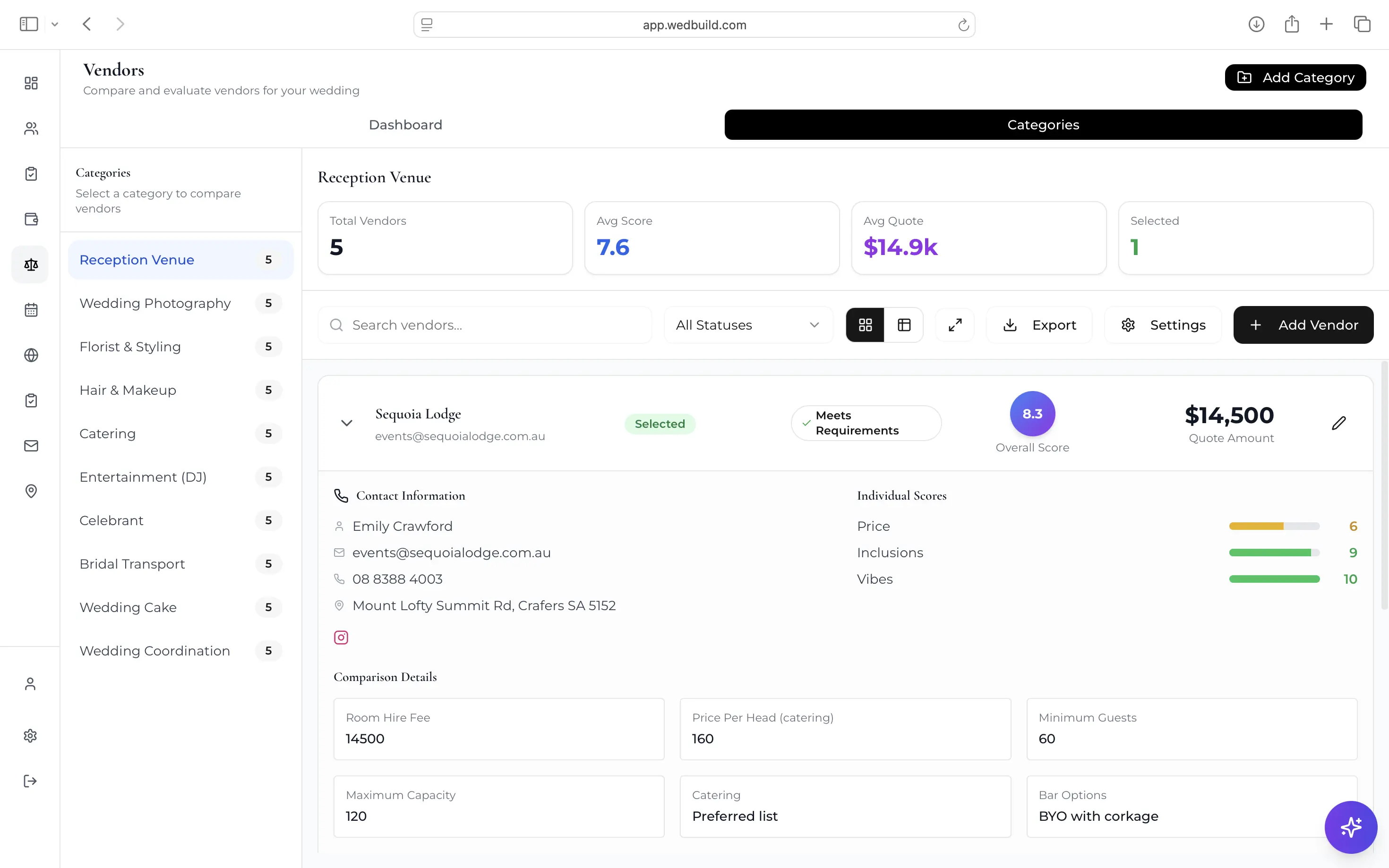Select Catering category

(x=181, y=434)
